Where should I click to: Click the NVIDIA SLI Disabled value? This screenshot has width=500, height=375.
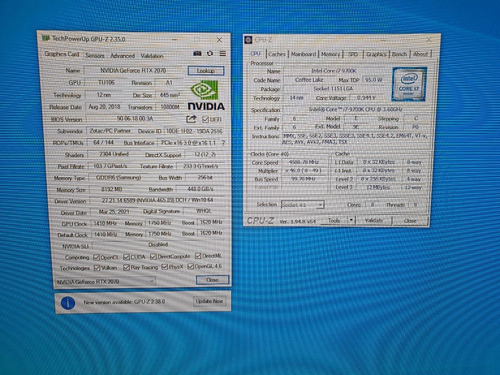(158, 245)
